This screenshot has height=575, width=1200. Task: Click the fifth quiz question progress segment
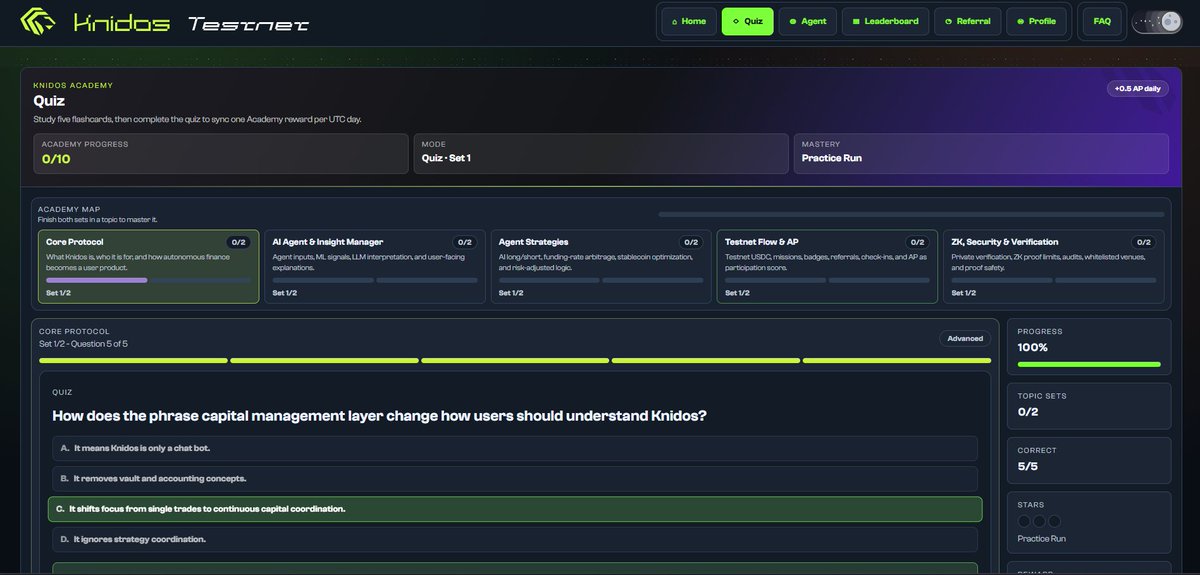pos(897,360)
